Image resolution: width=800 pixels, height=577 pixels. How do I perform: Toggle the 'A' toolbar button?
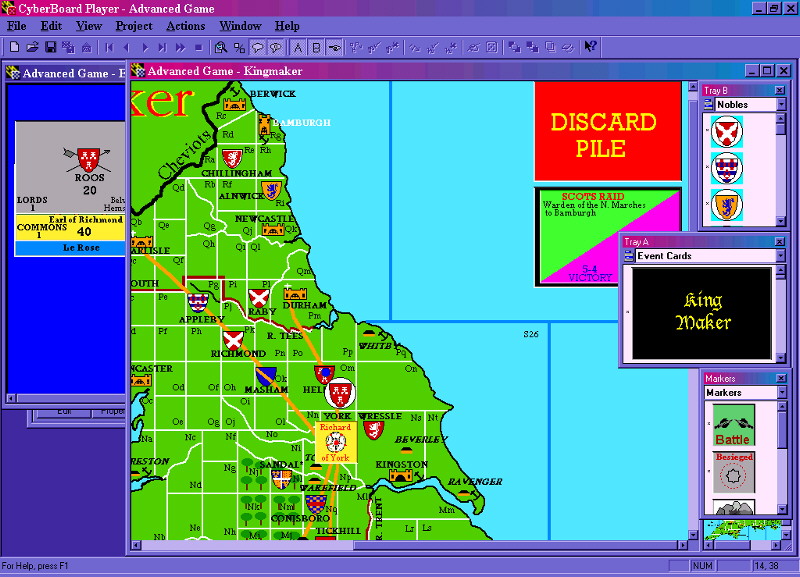(298, 47)
